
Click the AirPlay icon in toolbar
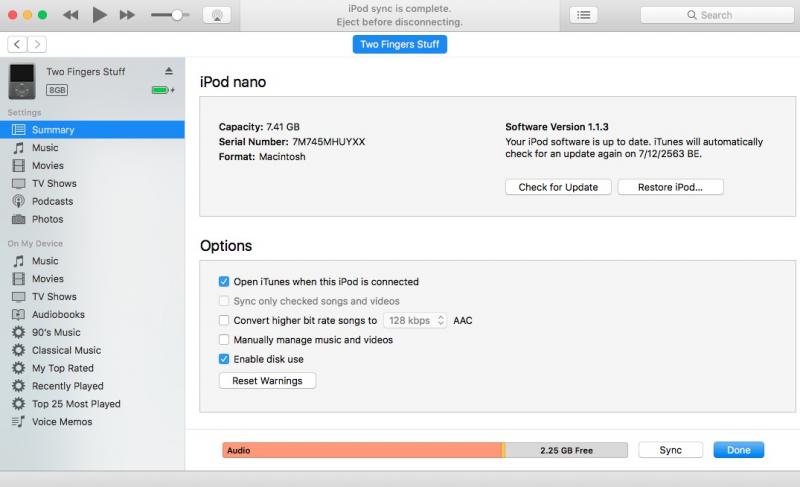(217, 15)
